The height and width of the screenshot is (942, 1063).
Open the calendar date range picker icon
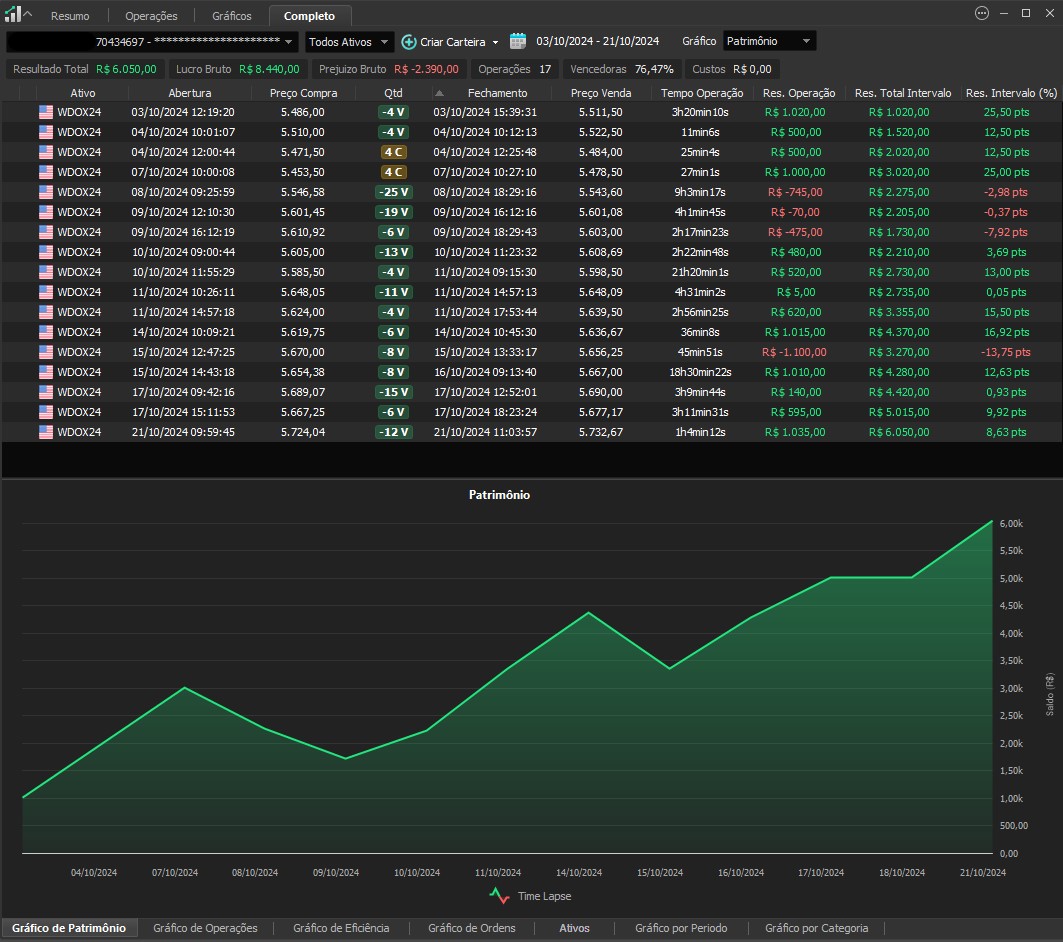(x=518, y=41)
